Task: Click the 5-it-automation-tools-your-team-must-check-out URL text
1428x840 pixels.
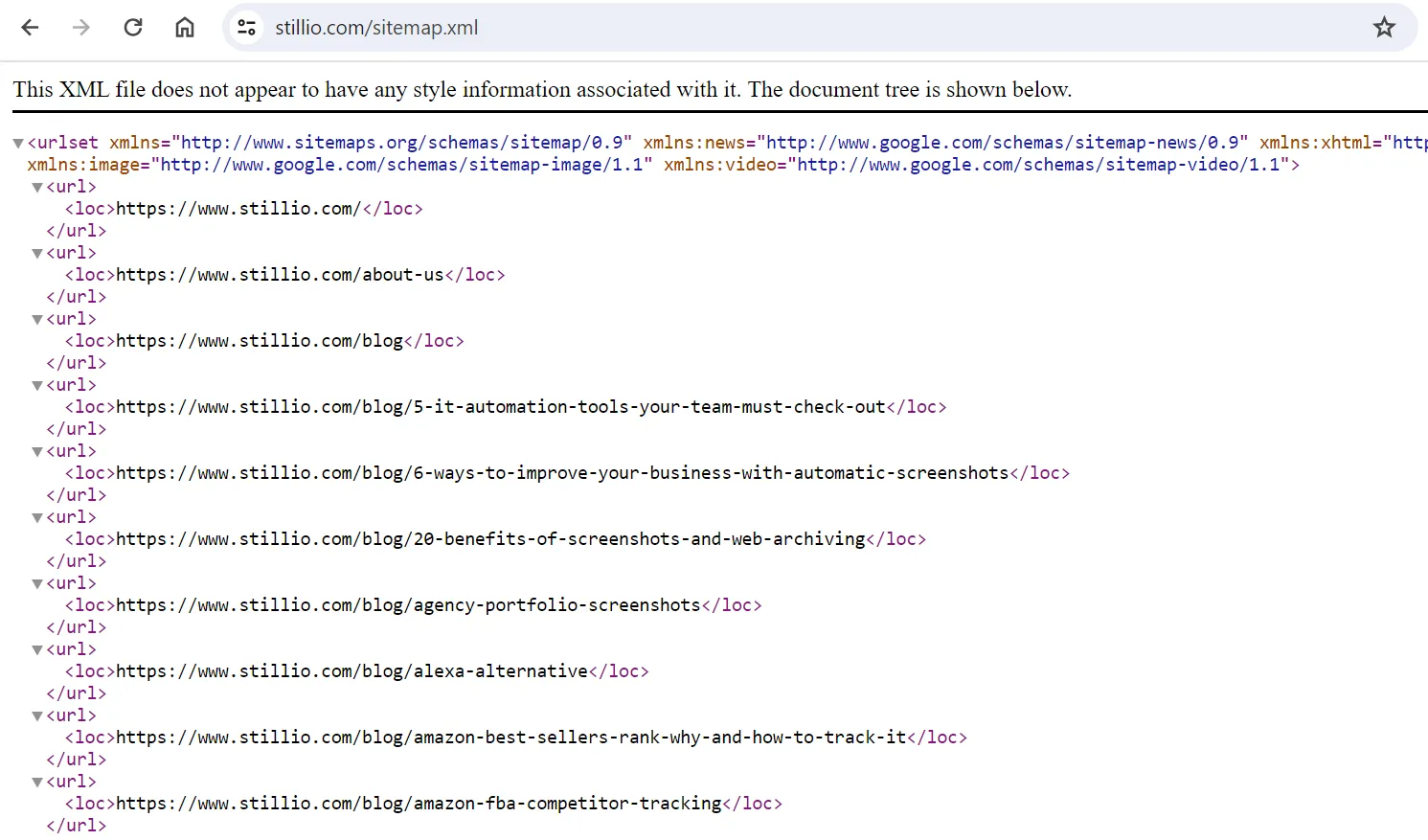Action: click(x=501, y=407)
